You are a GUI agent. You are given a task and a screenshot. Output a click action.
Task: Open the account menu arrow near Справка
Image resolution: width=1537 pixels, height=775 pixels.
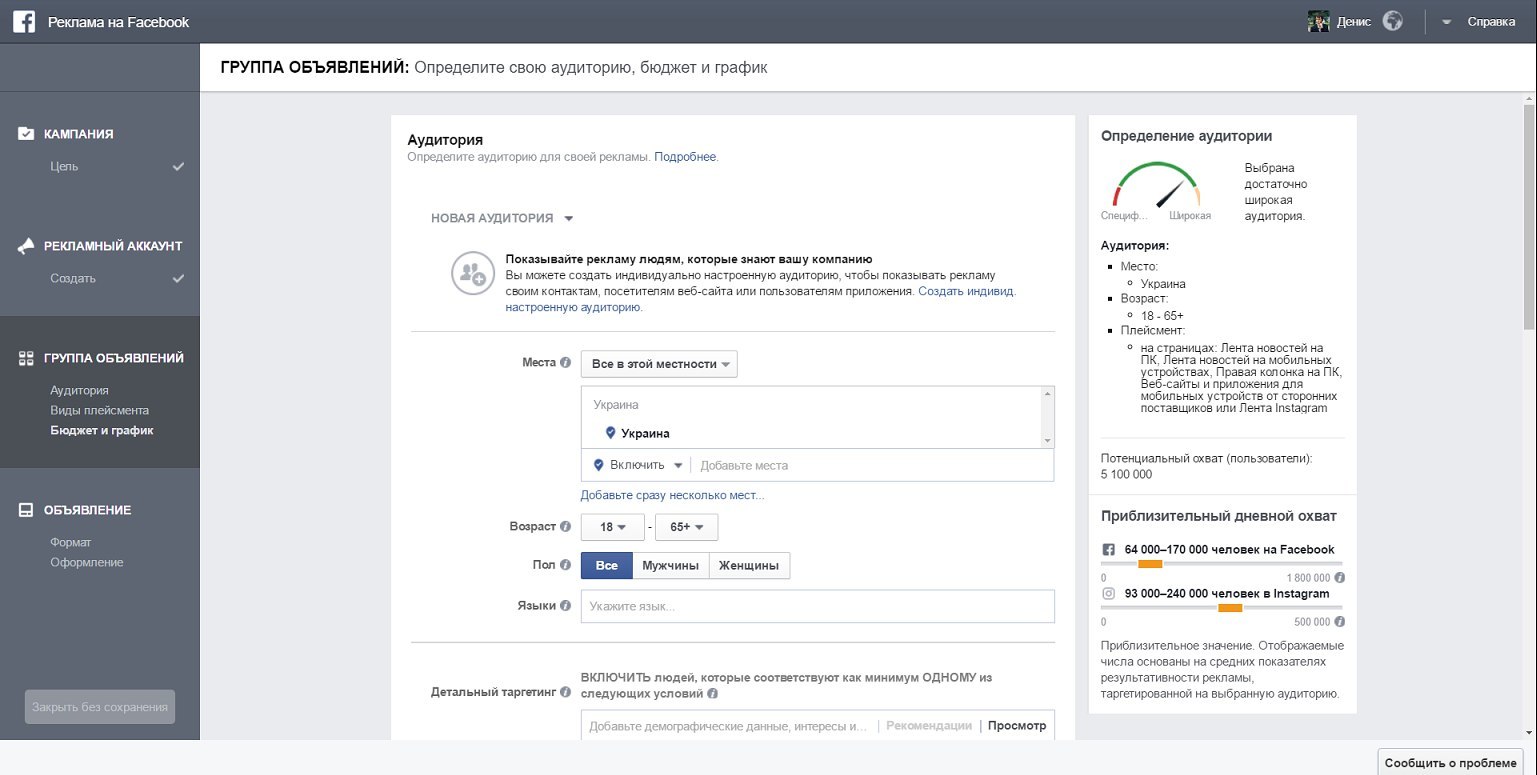(x=1446, y=22)
